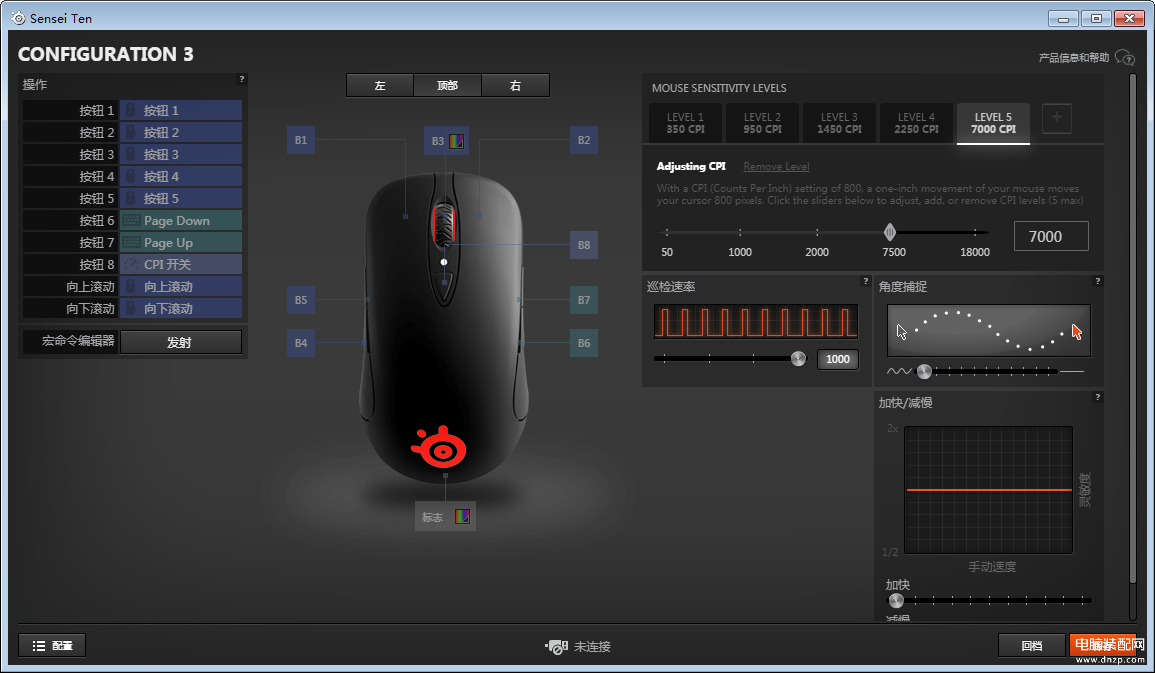Click the 加快/减慢 acceleration curve graph
Viewport: 1155px width, 673px height.
click(989, 490)
